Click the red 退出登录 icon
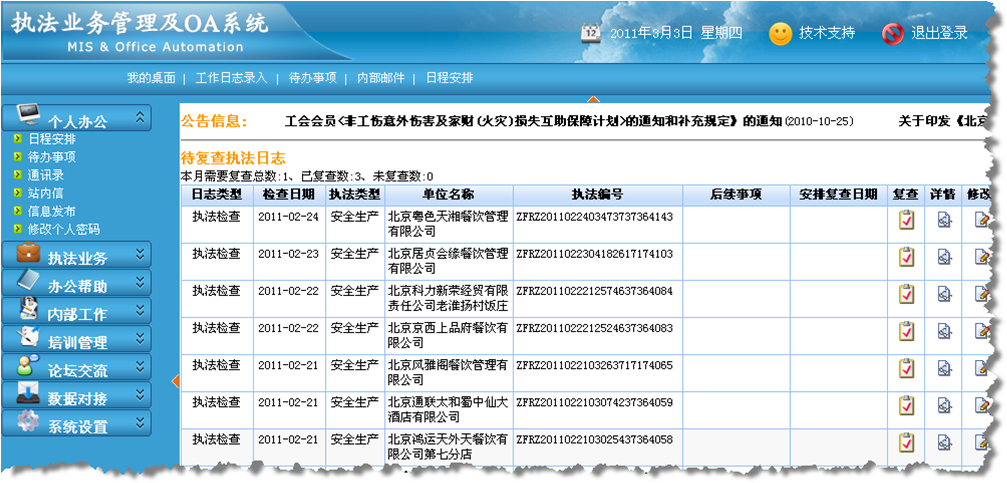The image size is (1007, 483). point(893,33)
